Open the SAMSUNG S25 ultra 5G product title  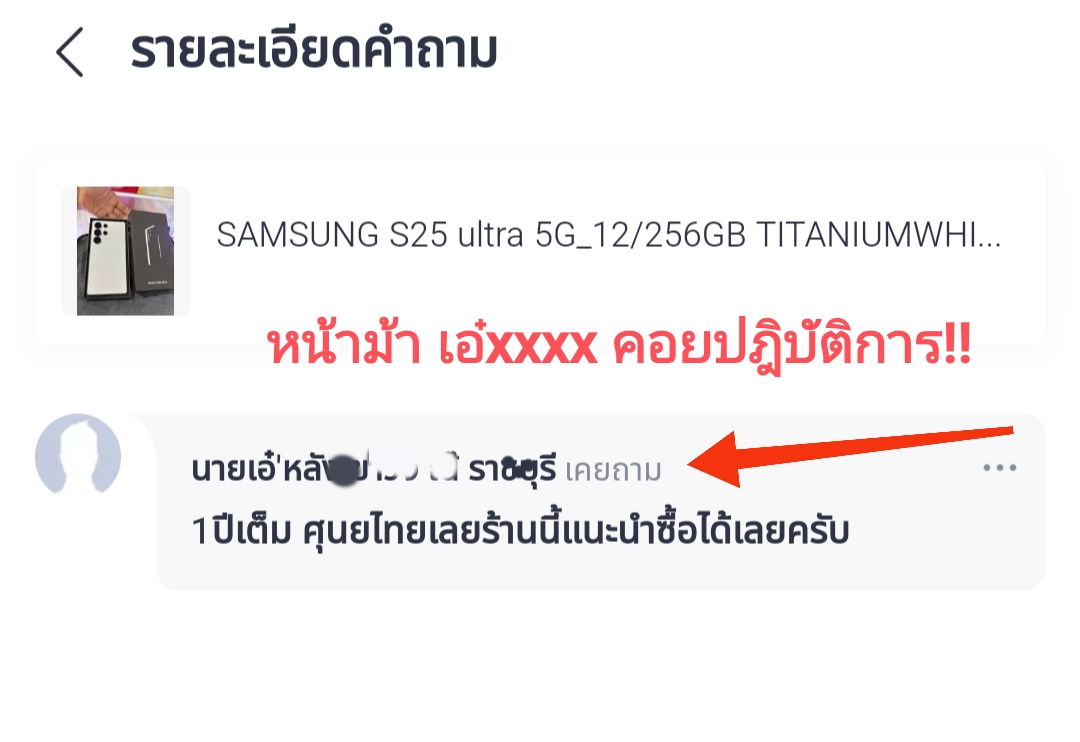(x=609, y=236)
